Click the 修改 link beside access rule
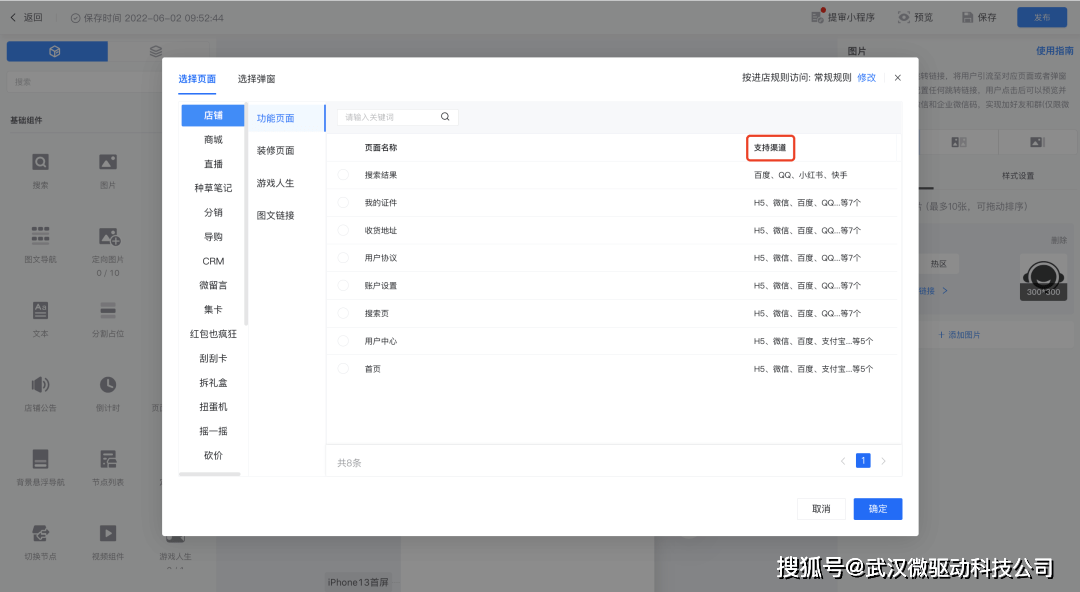Viewport: 1080px width, 592px height. click(x=866, y=78)
